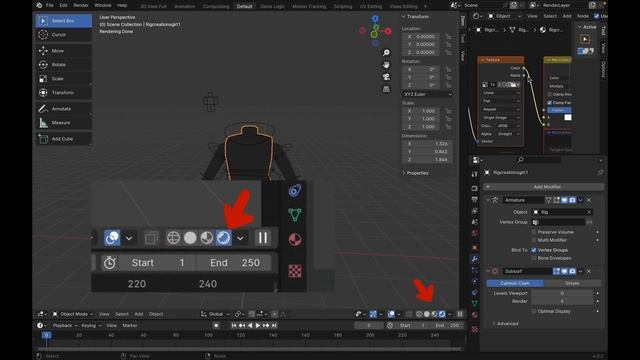Toggle viewport gizmos button

[373, 314]
